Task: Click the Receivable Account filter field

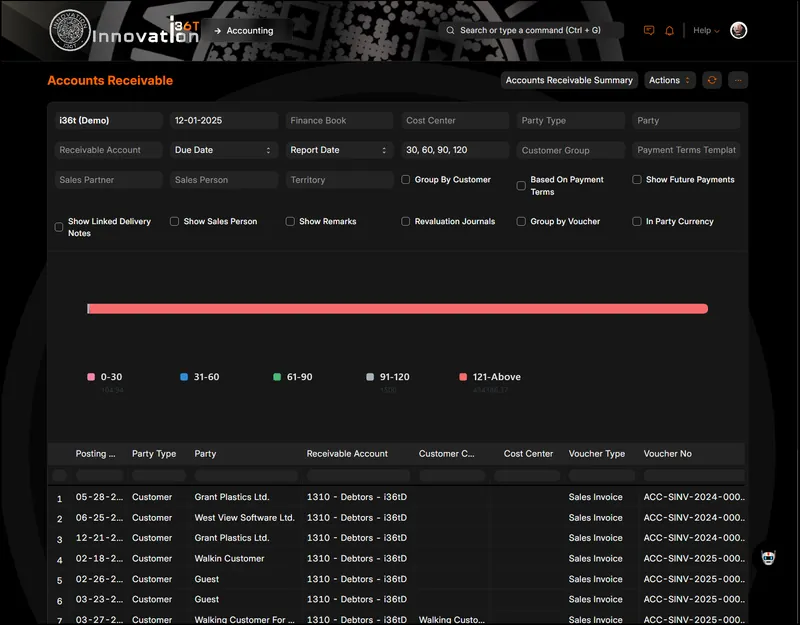Action: (108, 150)
